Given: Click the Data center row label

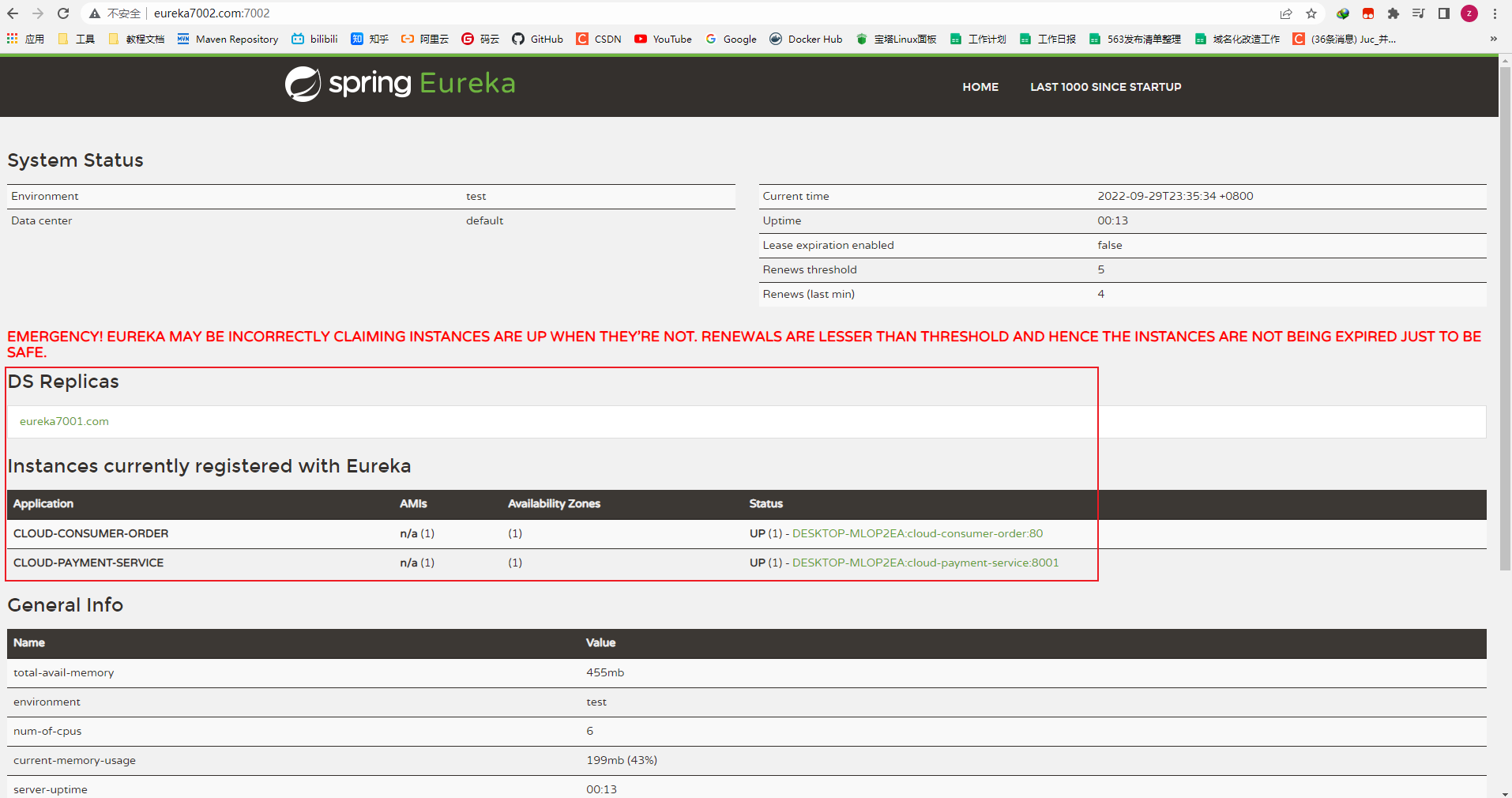Looking at the screenshot, I should (x=41, y=220).
